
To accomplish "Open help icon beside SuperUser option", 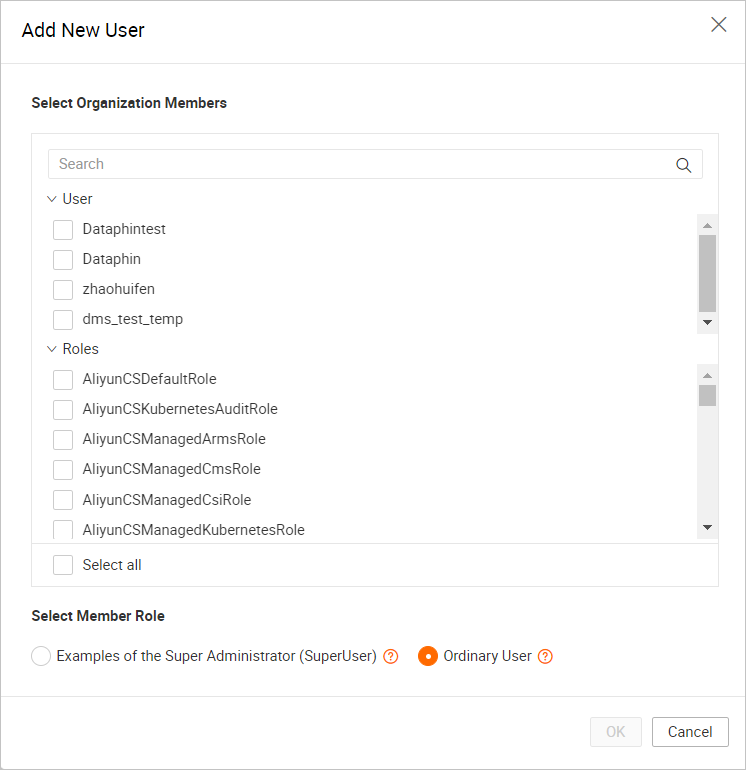I will pyautogui.click(x=390, y=656).
